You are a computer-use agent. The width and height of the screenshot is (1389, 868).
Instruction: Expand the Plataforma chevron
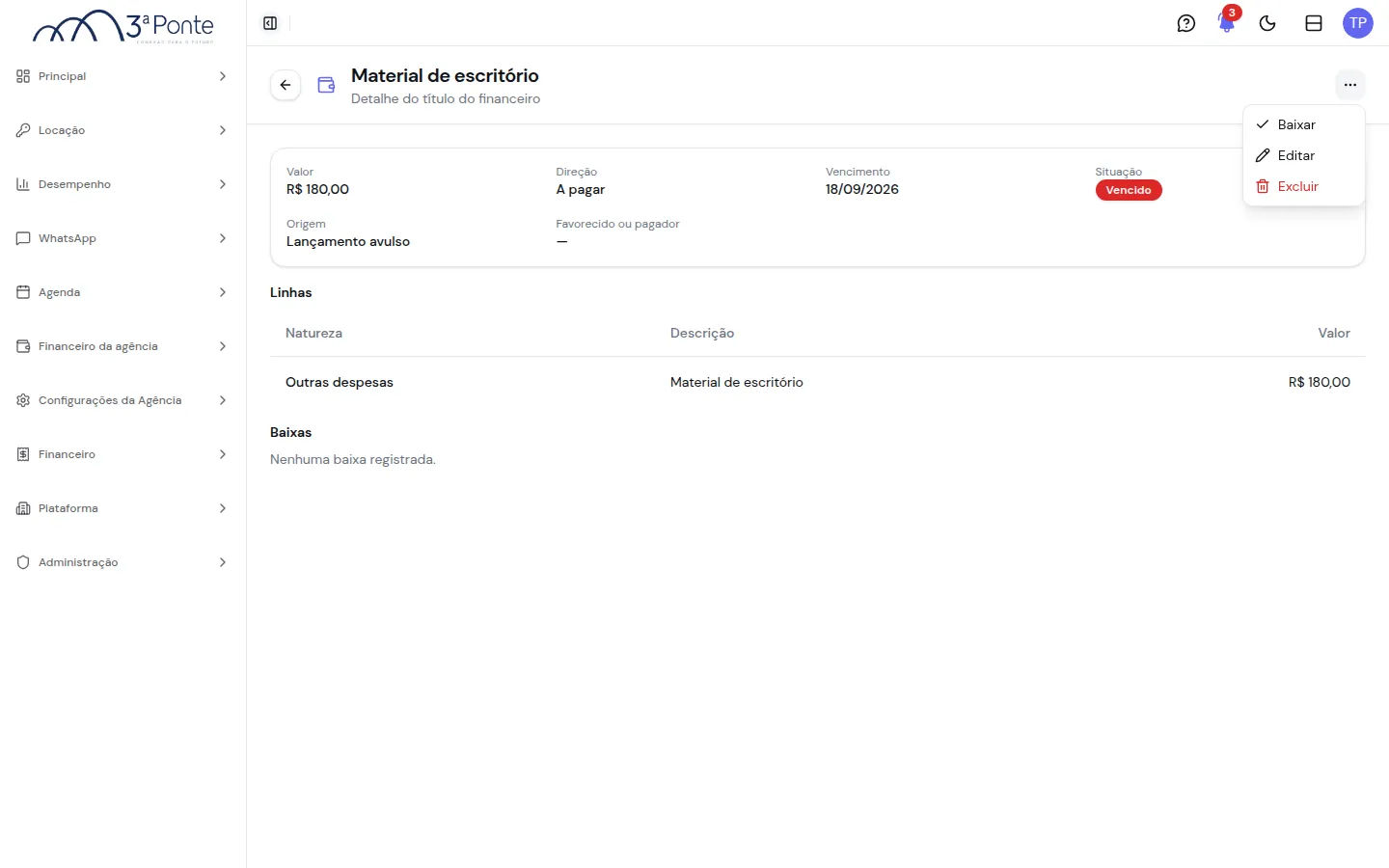click(x=223, y=508)
